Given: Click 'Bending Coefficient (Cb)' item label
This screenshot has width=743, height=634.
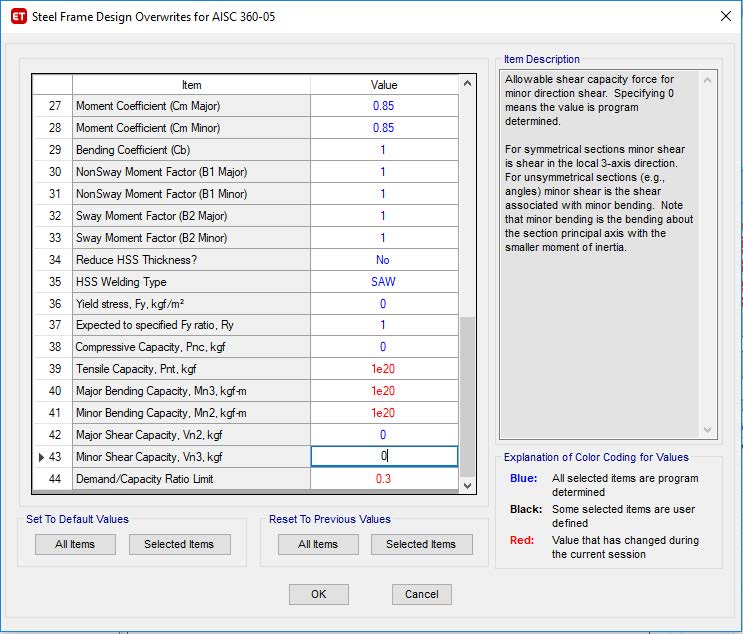Looking at the screenshot, I should coord(133,150).
